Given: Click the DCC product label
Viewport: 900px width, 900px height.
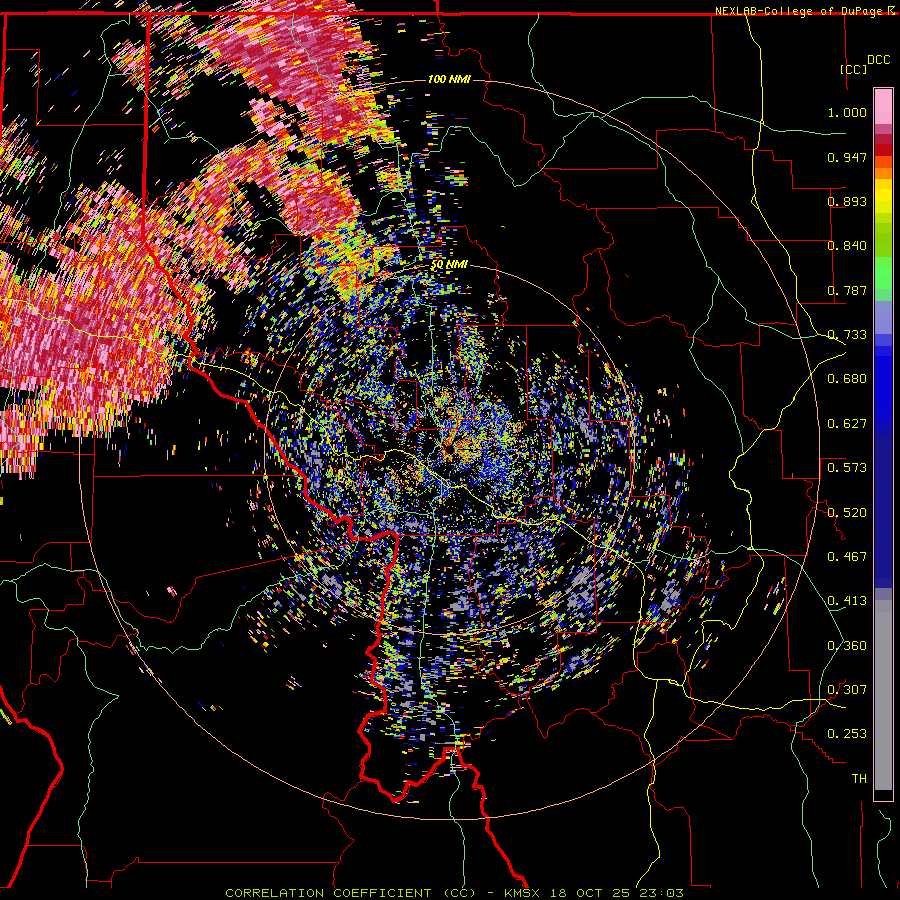Looking at the screenshot, I should pyautogui.click(x=878, y=60).
